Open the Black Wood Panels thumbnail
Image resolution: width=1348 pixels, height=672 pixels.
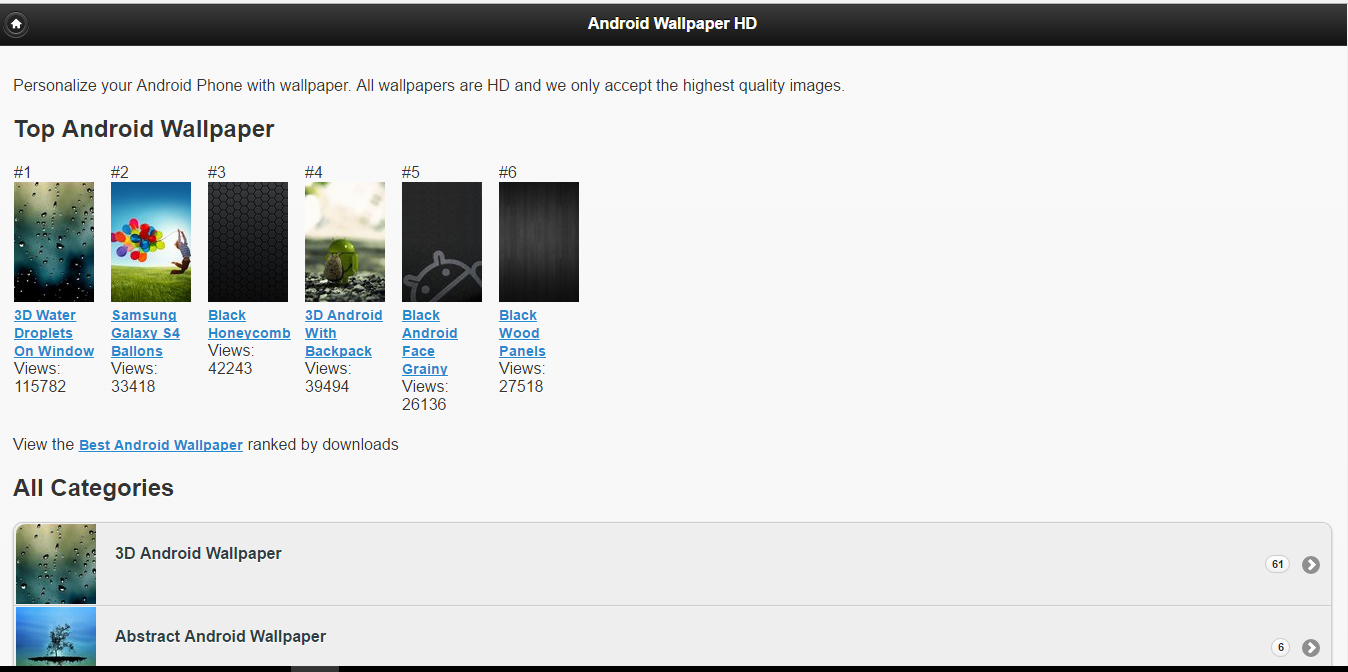(x=539, y=242)
